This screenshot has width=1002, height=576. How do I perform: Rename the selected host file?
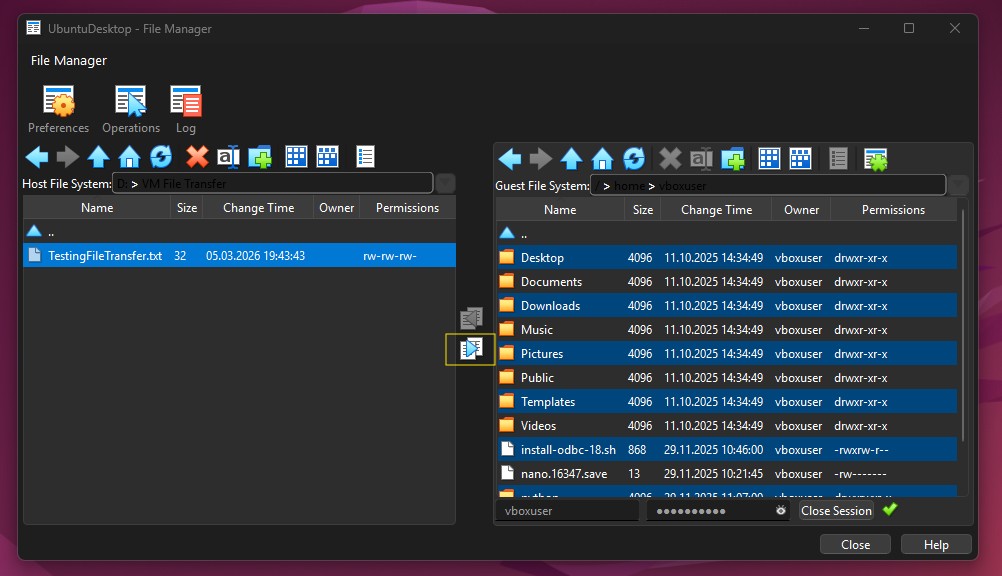click(228, 156)
